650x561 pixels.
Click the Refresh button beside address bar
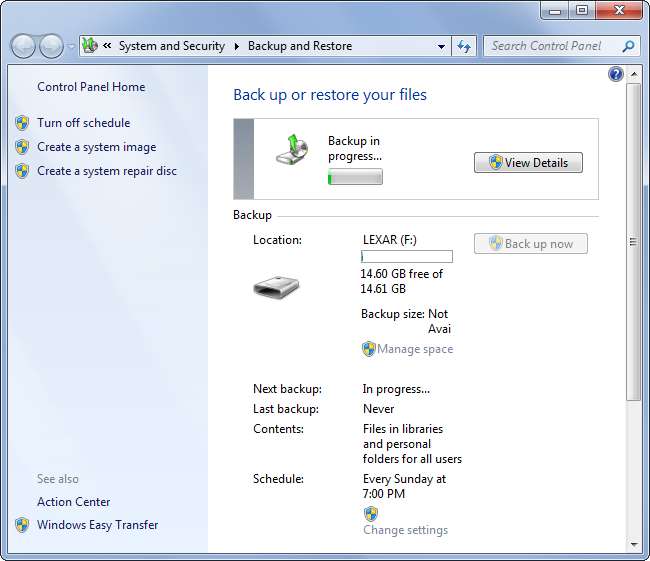(x=464, y=46)
